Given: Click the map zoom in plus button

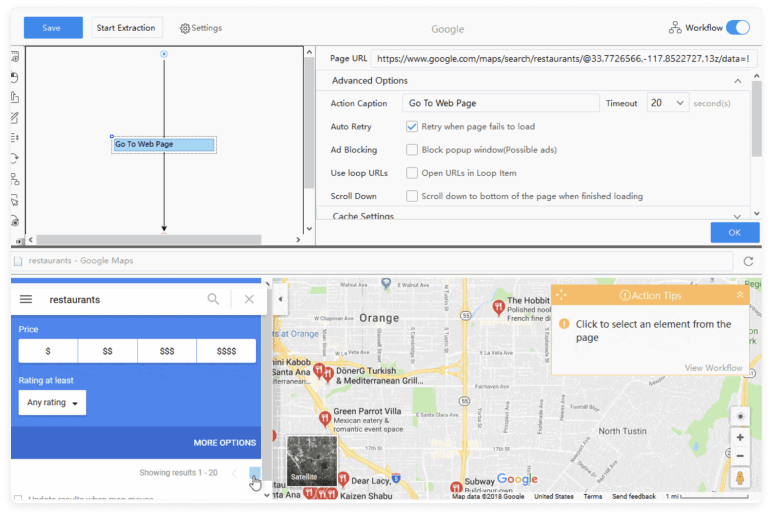Looking at the screenshot, I should pos(740,437).
